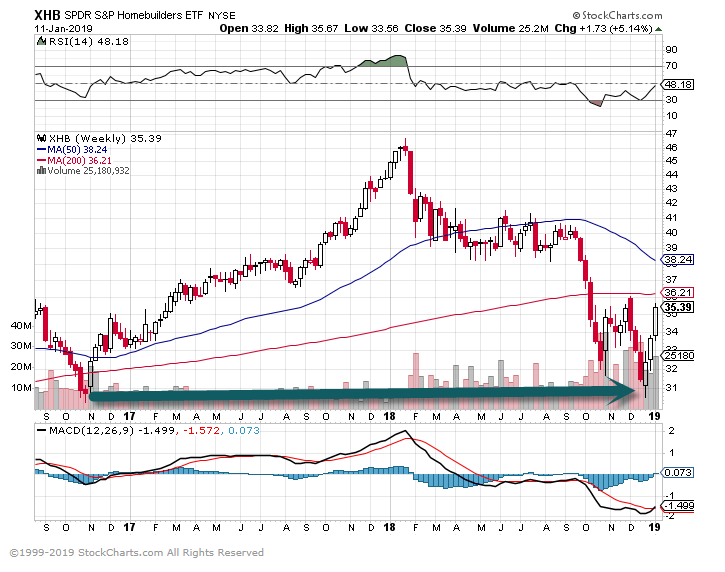Click the -1.499 tag on MACD right axis

click(x=678, y=506)
